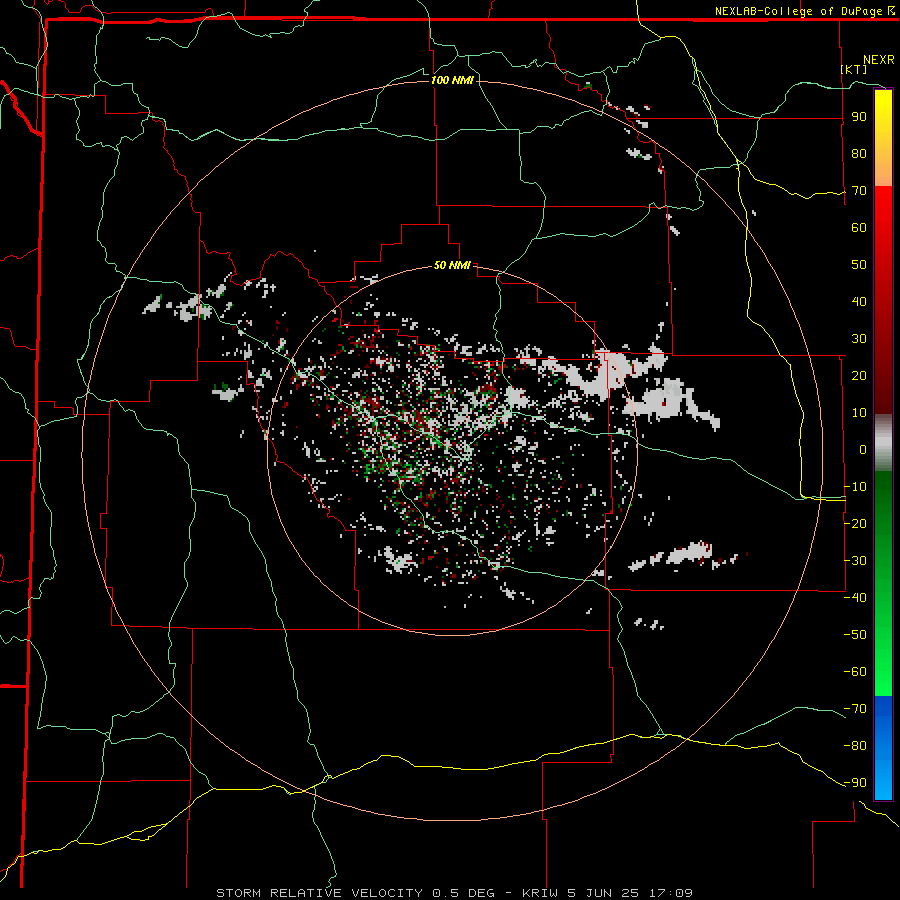Click the -90 value on velocity scale
900x900 pixels.
(855, 783)
